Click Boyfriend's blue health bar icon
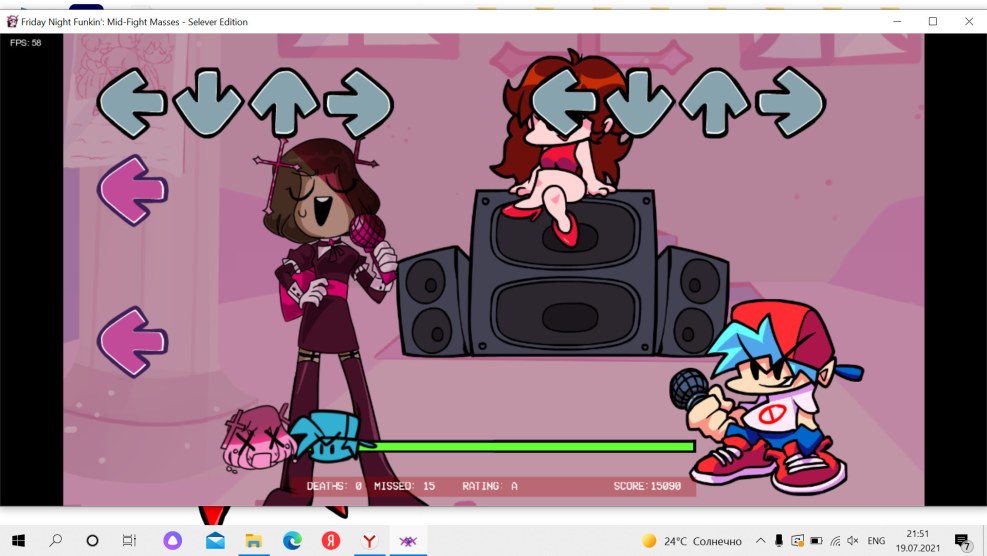This screenshot has width=987, height=556. [325, 436]
